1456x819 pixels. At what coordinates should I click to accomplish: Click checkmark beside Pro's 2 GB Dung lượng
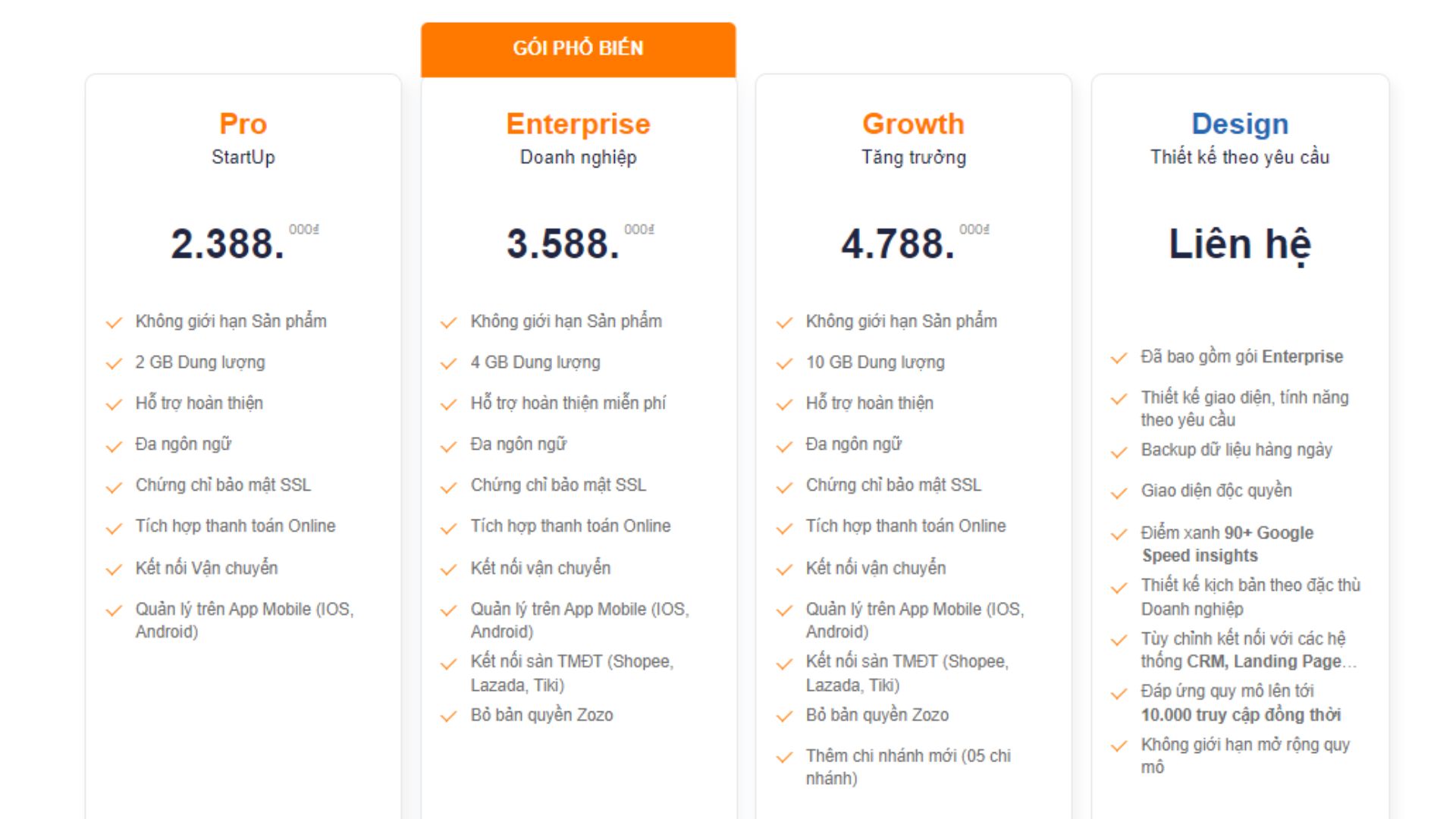[x=114, y=364]
